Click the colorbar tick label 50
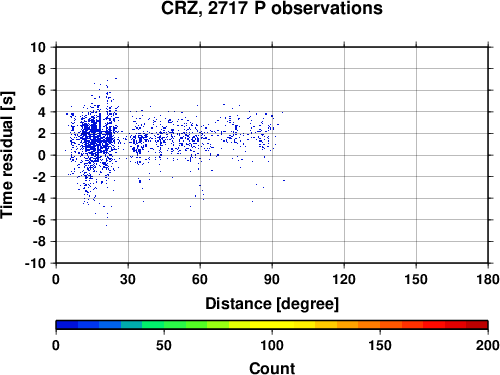The height and width of the screenshot is (375, 500). [164, 345]
